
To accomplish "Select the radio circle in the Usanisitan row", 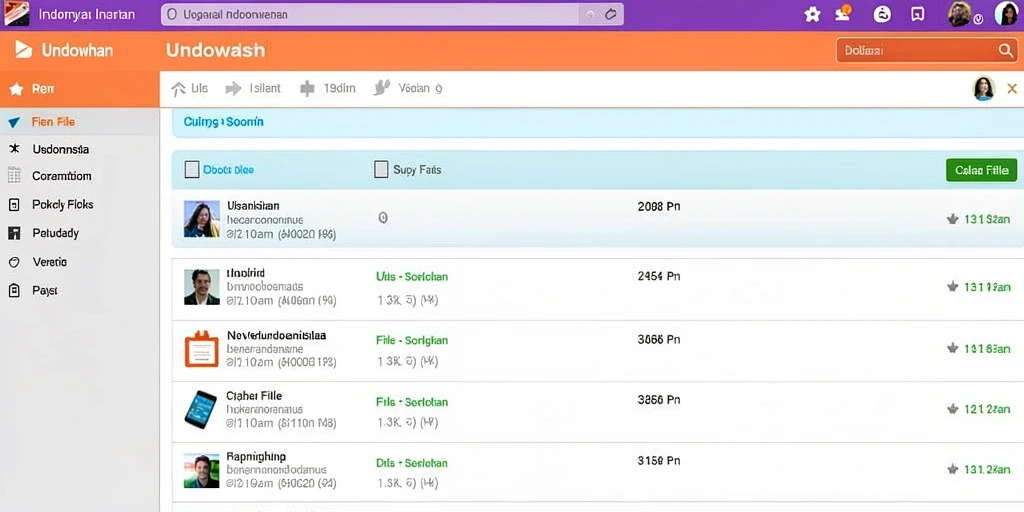I will point(383,218).
